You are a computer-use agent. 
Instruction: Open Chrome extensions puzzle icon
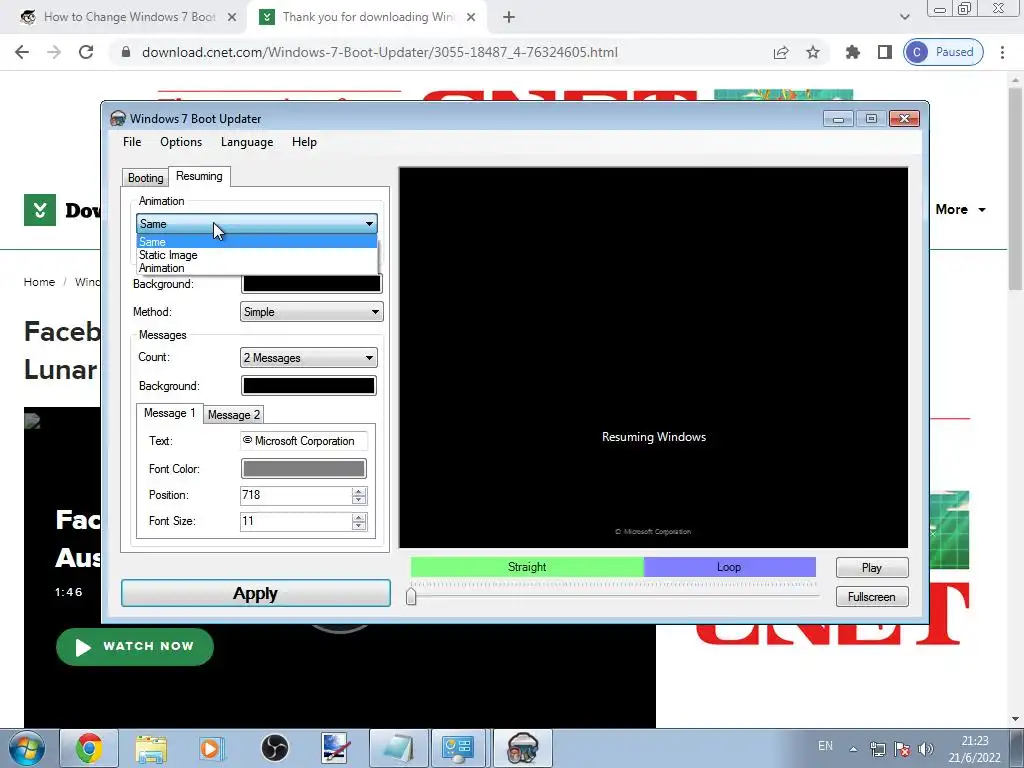coord(852,52)
